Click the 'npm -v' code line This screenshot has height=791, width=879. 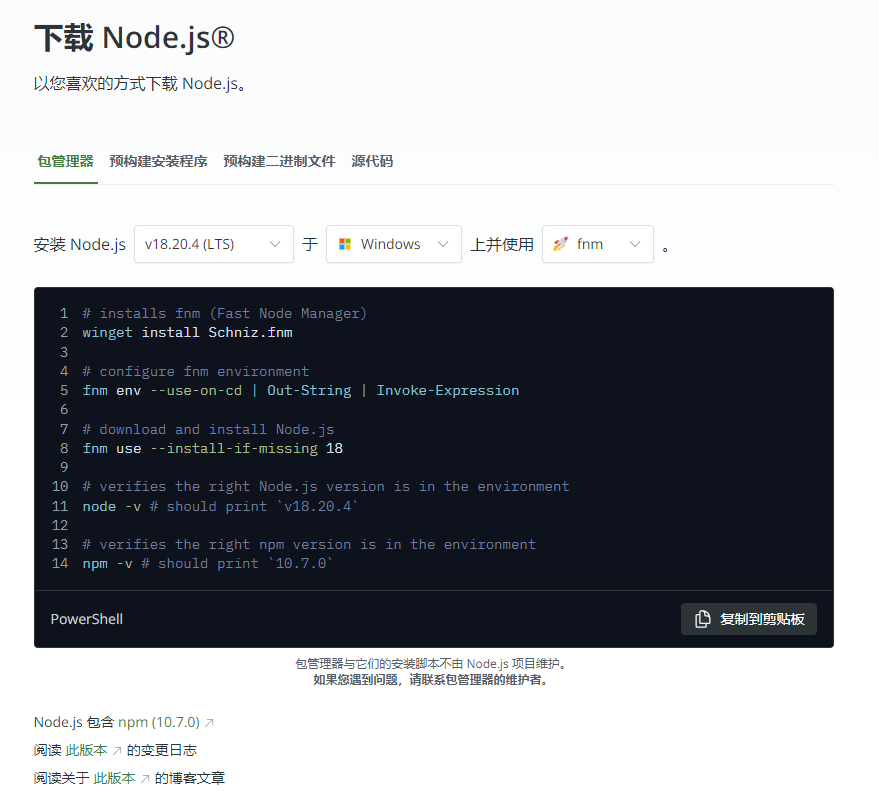[x=207, y=563]
